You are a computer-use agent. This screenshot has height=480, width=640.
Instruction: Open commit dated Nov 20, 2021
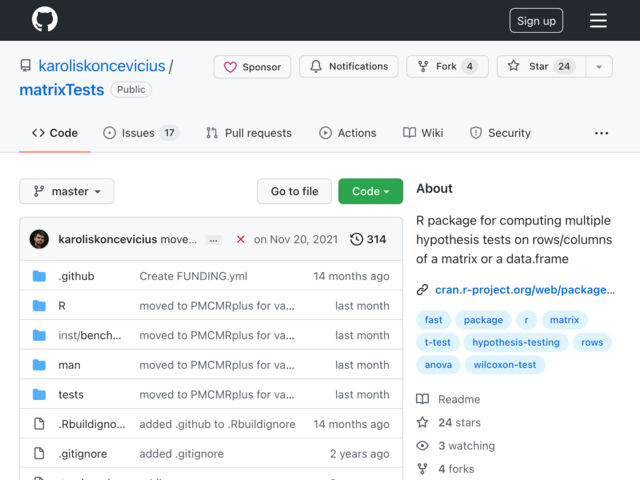click(296, 239)
